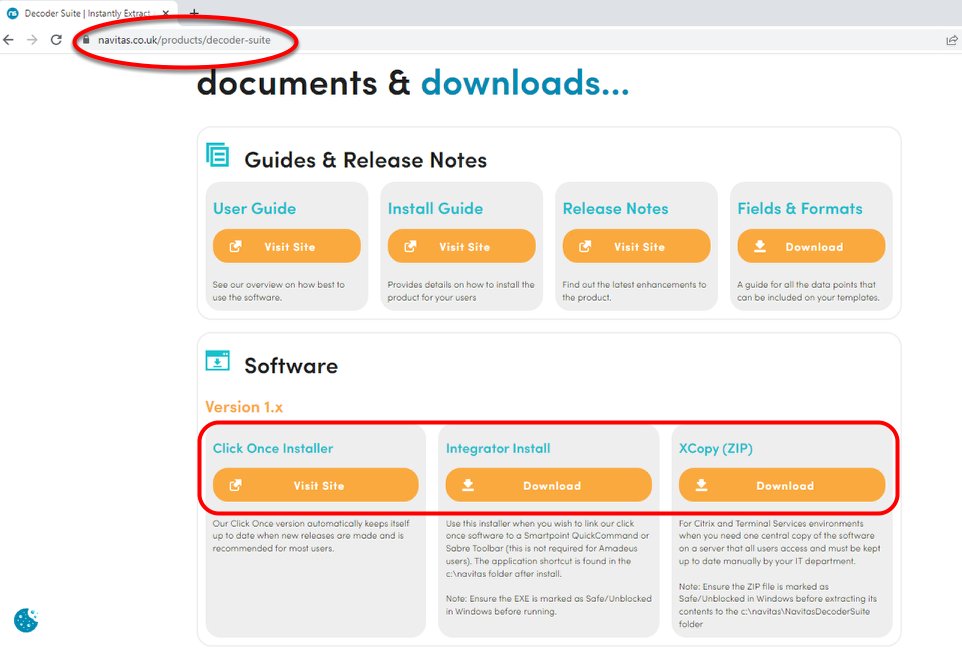Download the Integrator Install
Screen dimensions: 962x652
click(x=548, y=485)
